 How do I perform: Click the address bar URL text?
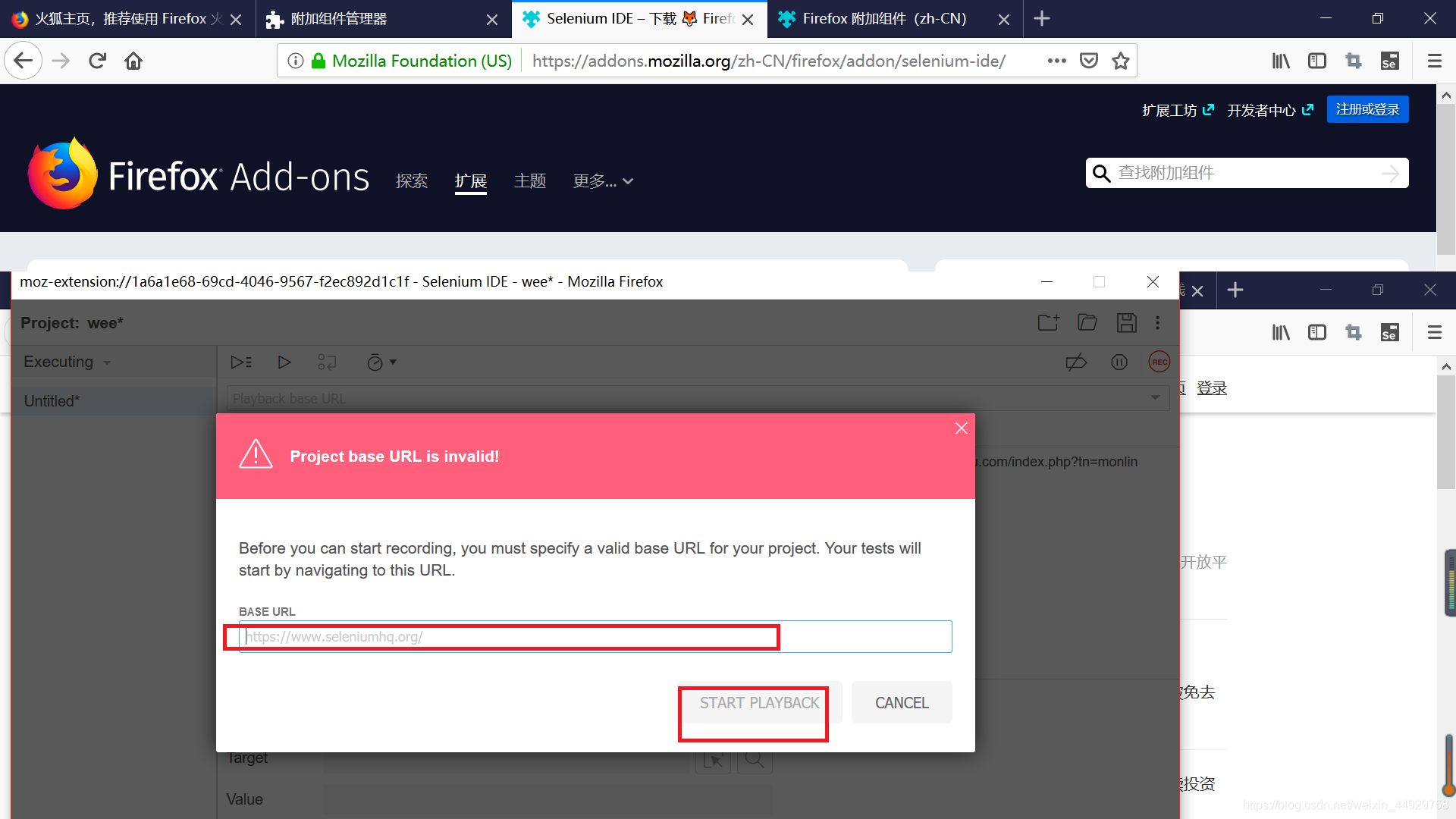[x=769, y=61]
